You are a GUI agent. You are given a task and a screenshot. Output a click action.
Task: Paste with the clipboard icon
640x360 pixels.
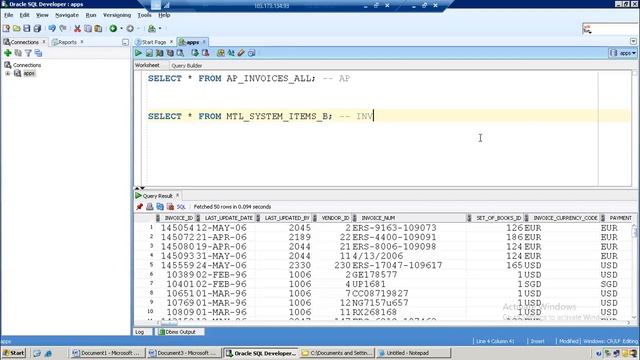[98, 29]
